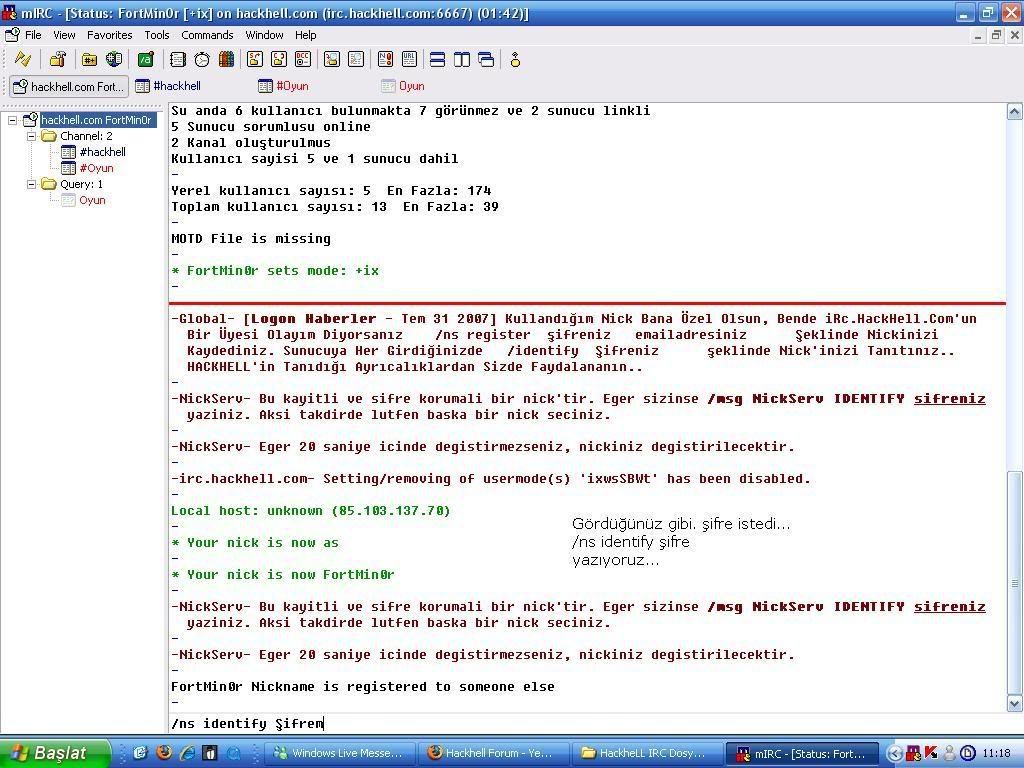1024x768 pixels.
Task: Open the Notify List toolbar icon
Action: tap(385, 59)
